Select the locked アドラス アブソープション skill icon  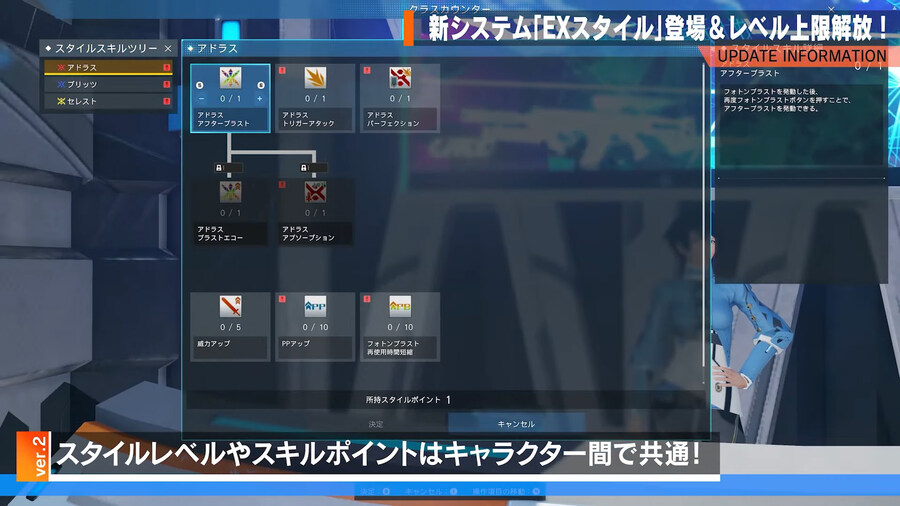click(315, 192)
